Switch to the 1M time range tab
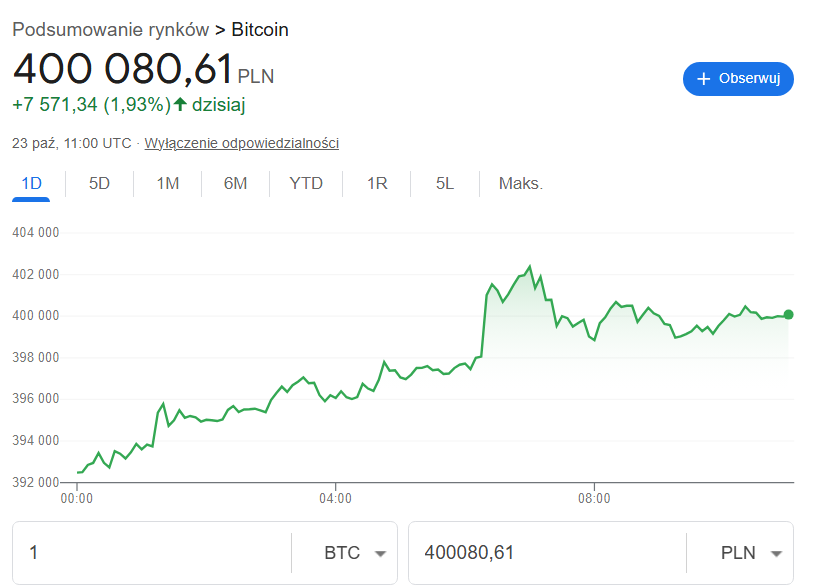 167,184
